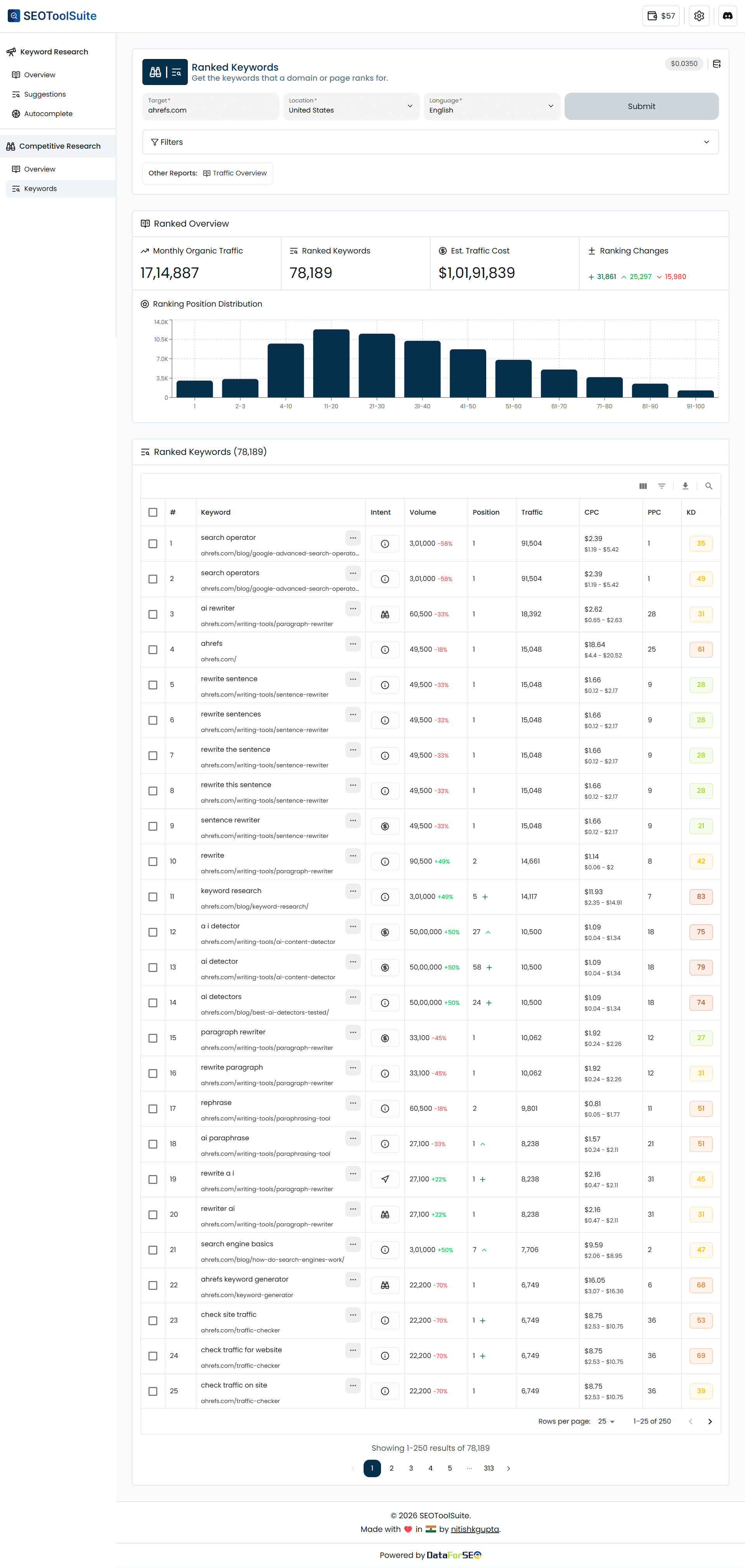The image size is (745, 1568).
Task: Open the Traffic Overview report link
Action: tap(235, 173)
